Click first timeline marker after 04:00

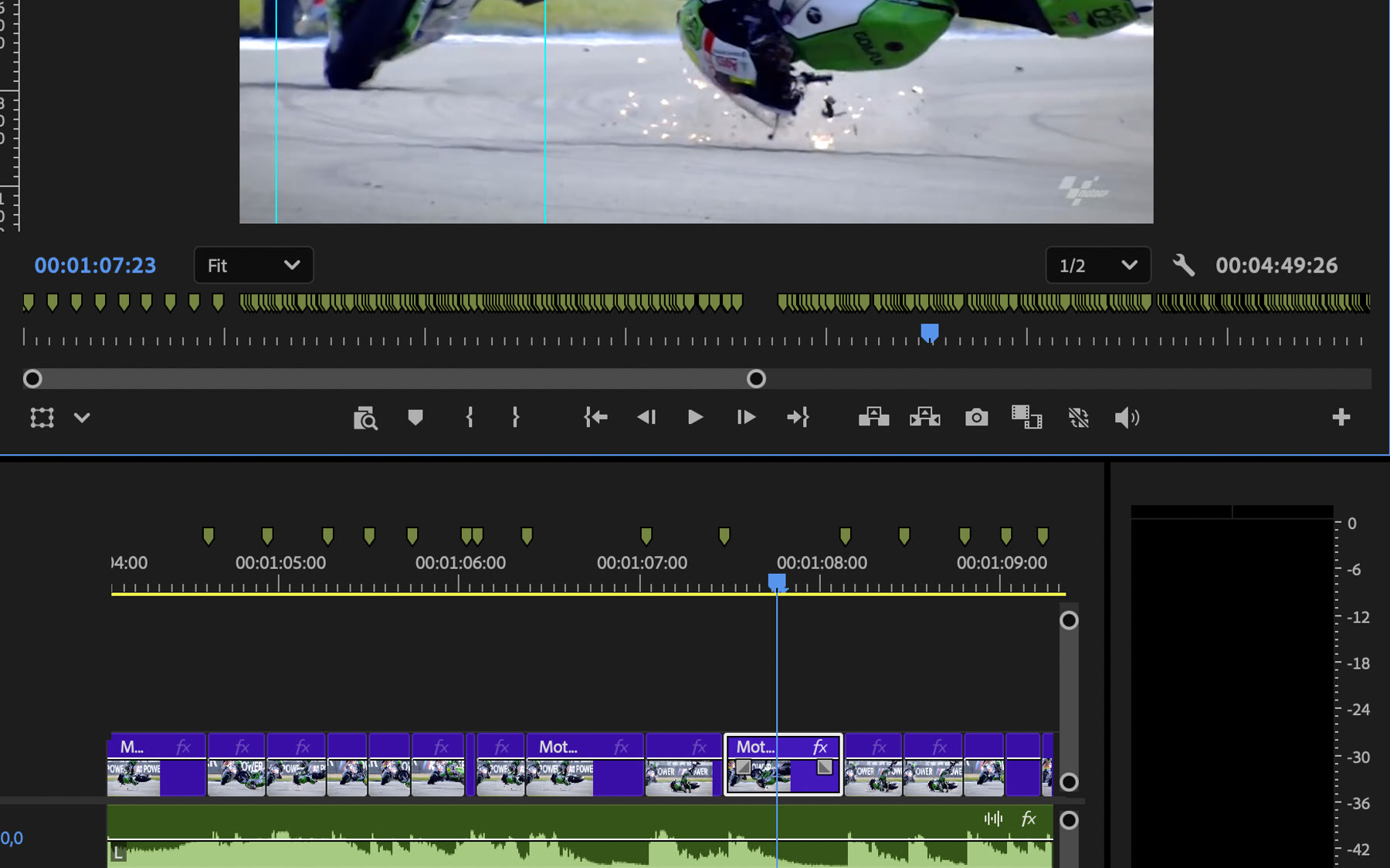(x=208, y=536)
